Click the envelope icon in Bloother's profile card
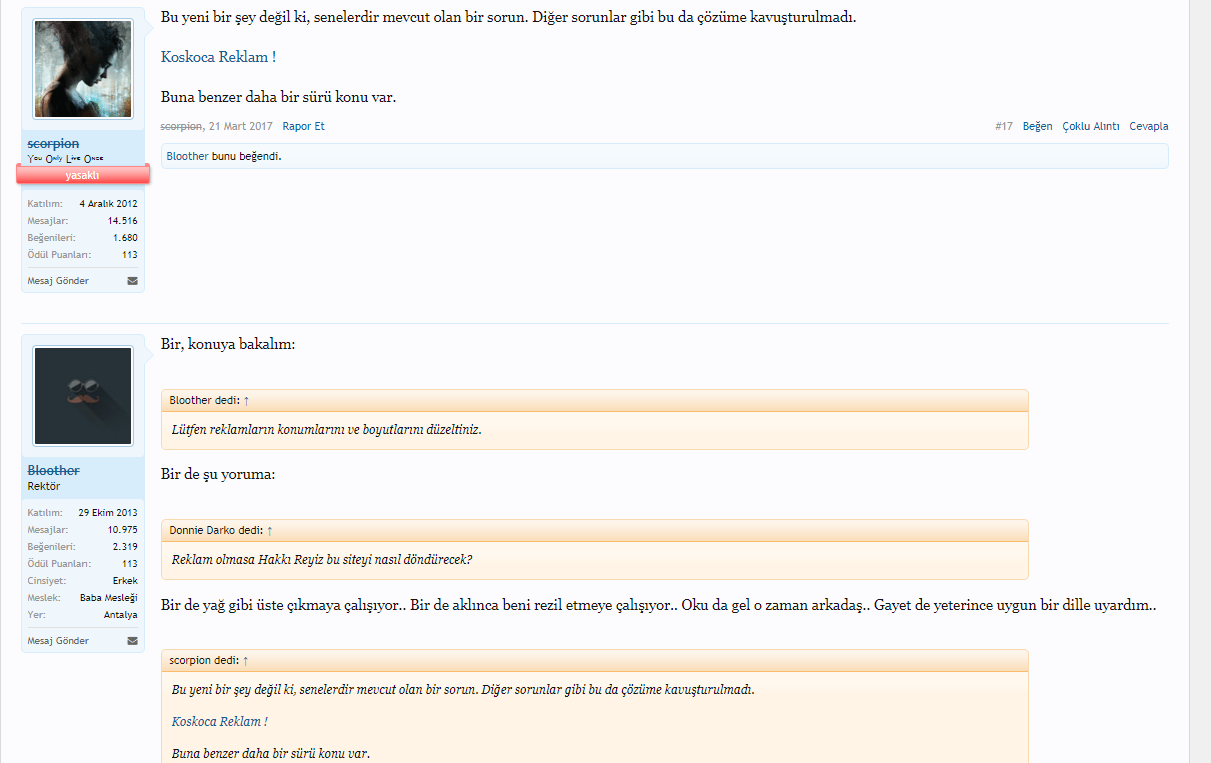 132,641
